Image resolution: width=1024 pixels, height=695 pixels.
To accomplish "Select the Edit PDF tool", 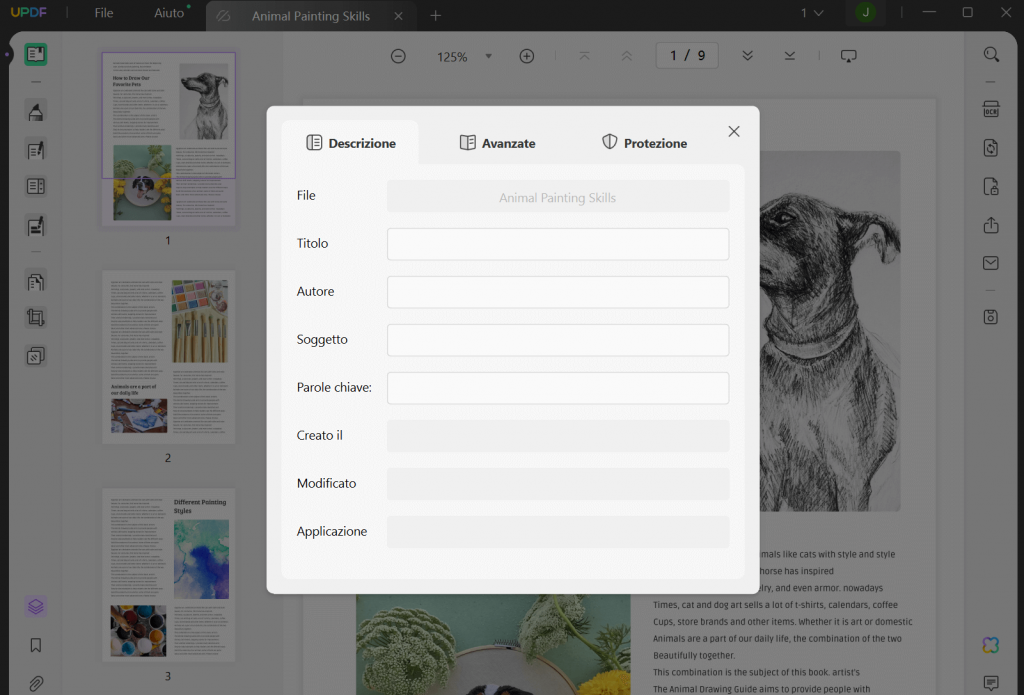I will tap(36, 147).
